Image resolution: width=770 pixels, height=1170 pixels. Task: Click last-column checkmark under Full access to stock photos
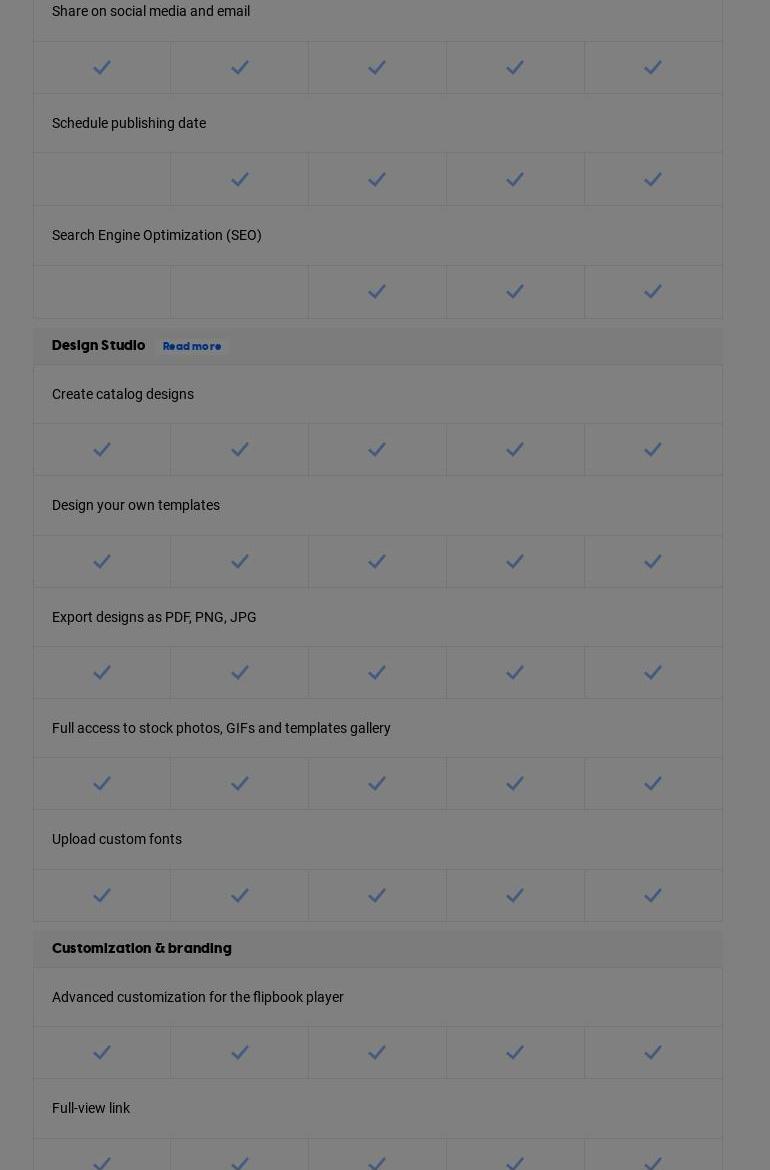[x=653, y=784]
